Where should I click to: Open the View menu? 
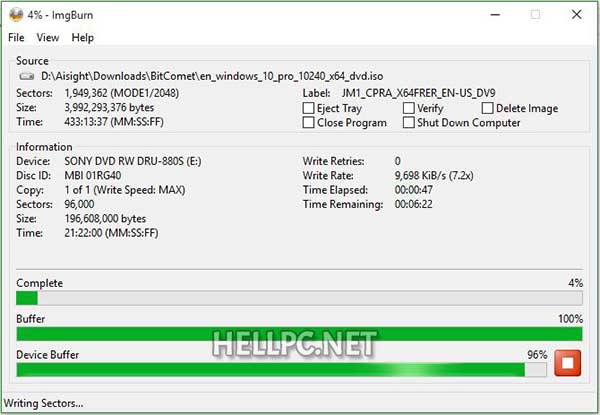48,37
